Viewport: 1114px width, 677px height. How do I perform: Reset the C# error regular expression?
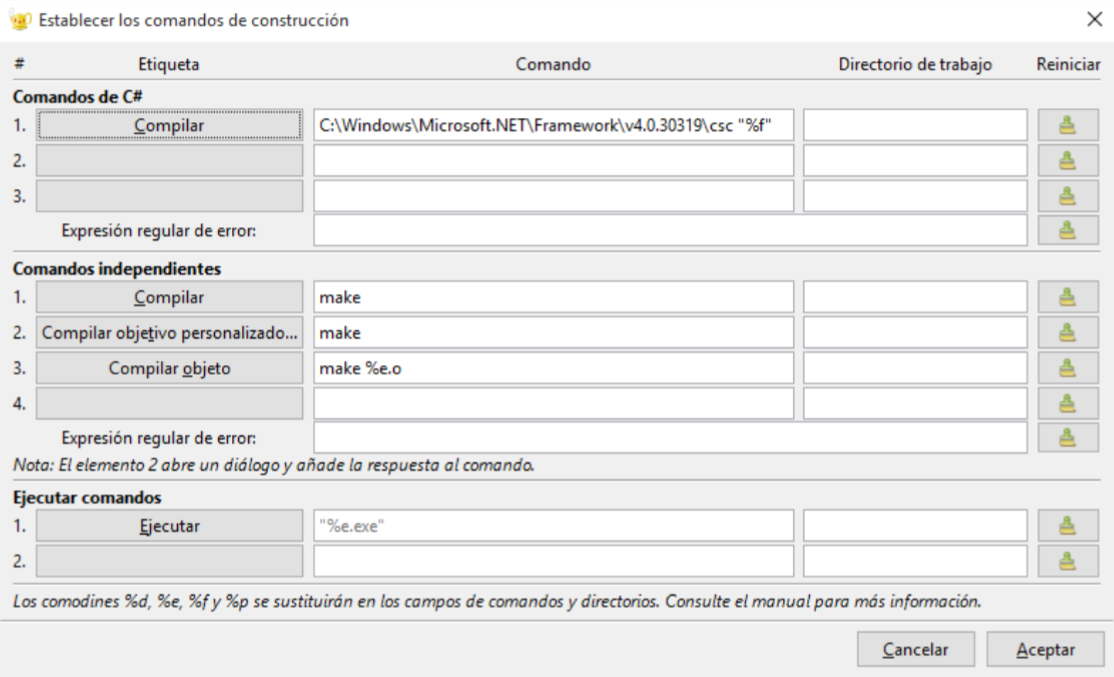pyautogui.click(x=1068, y=230)
